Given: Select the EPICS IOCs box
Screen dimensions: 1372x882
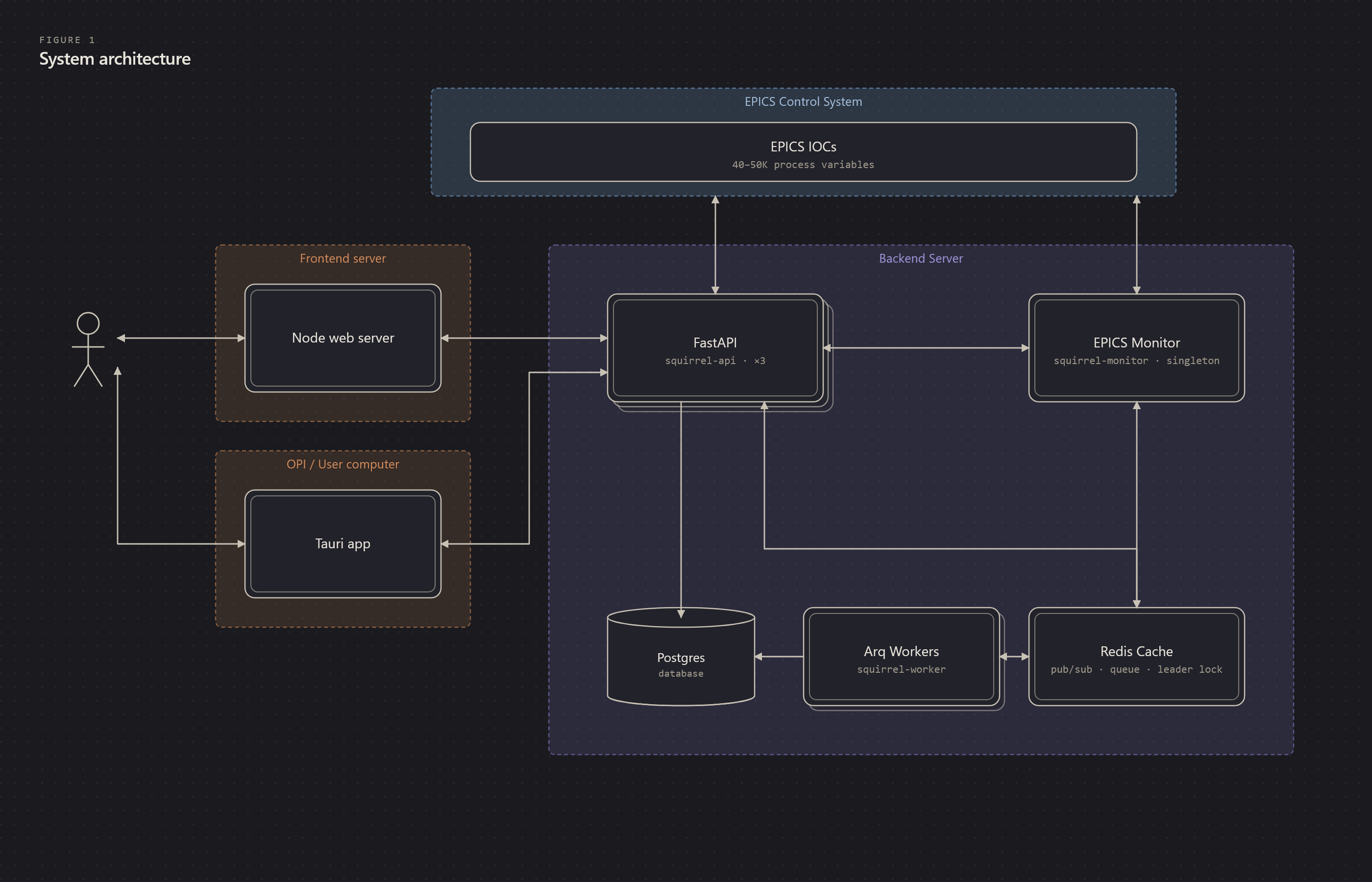Looking at the screenshot, I should click(x=803, y=152).
